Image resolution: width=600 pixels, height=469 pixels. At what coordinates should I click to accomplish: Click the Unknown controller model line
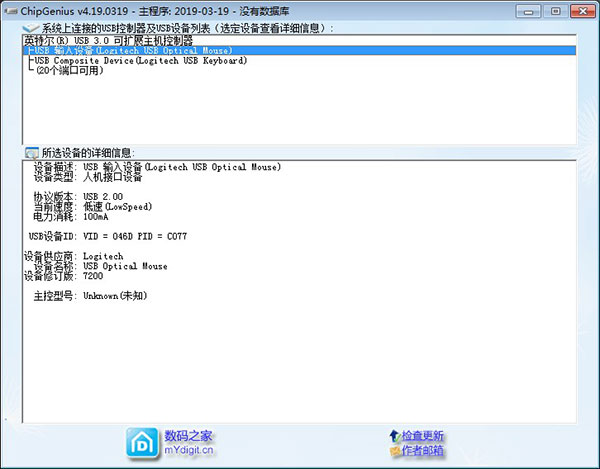(x=90, y=296)
